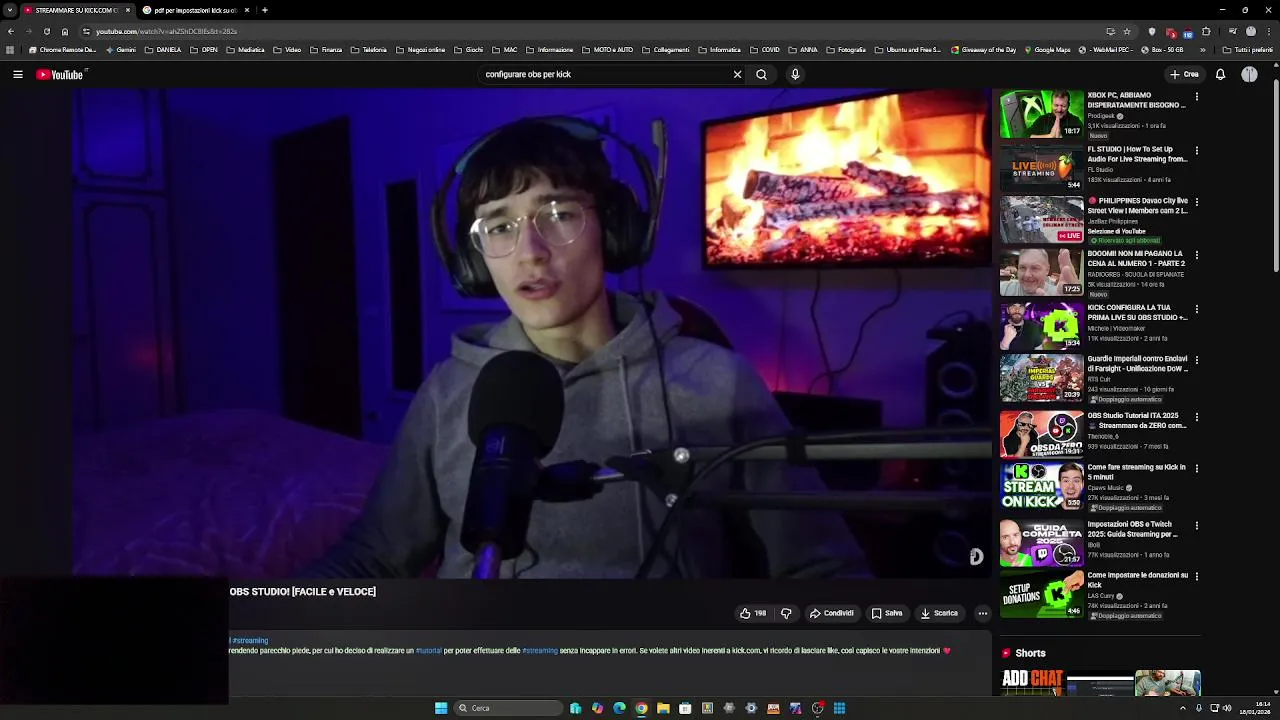Viewport: 1280px width, 720px height.
Task: Go back in Chrome history
Action: click(10, 31)
